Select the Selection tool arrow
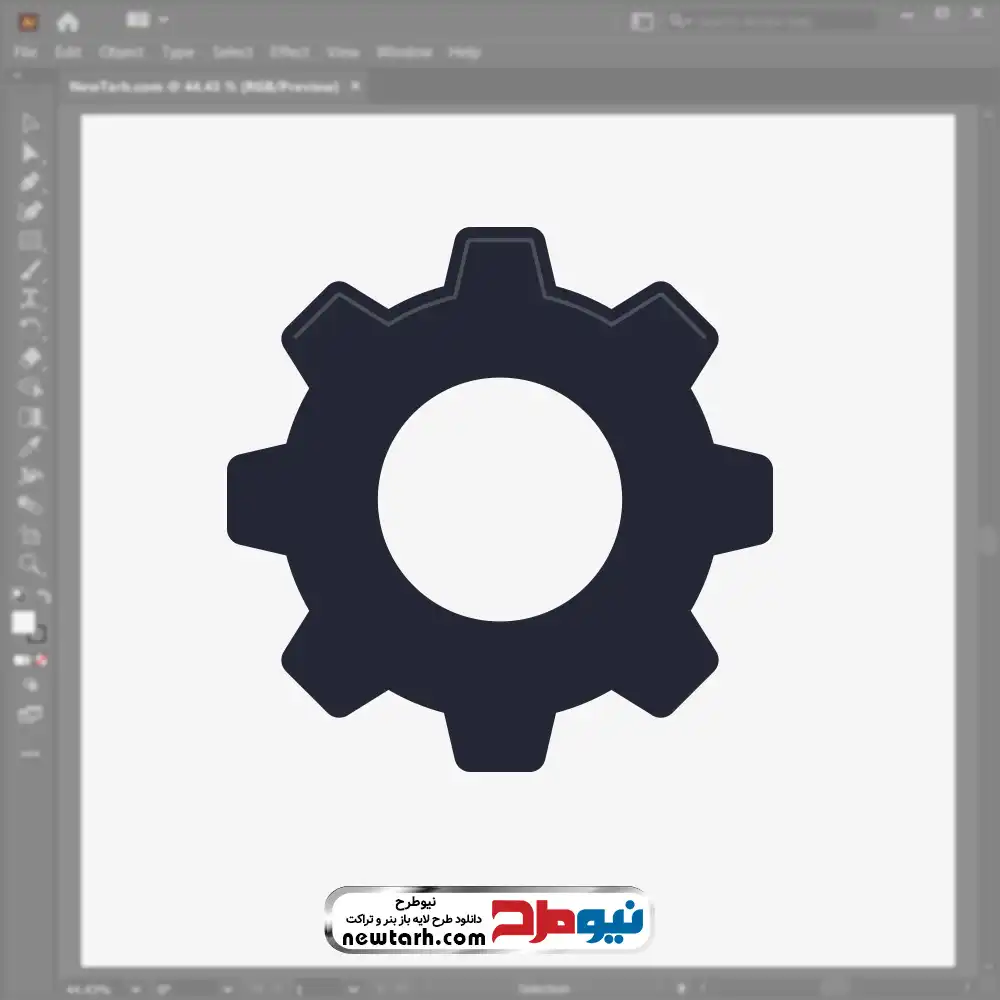Viewport: 1000px width, 1000px height. pyautogui.click(x=30, y=124)
